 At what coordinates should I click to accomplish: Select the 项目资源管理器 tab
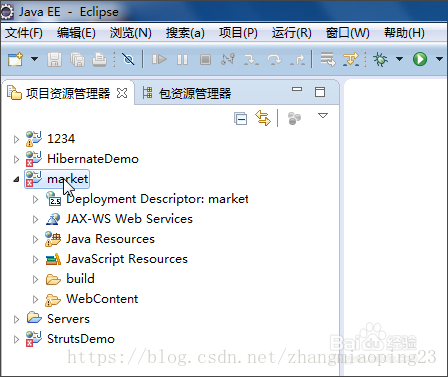pyautogui.click(x=68, y=93)
